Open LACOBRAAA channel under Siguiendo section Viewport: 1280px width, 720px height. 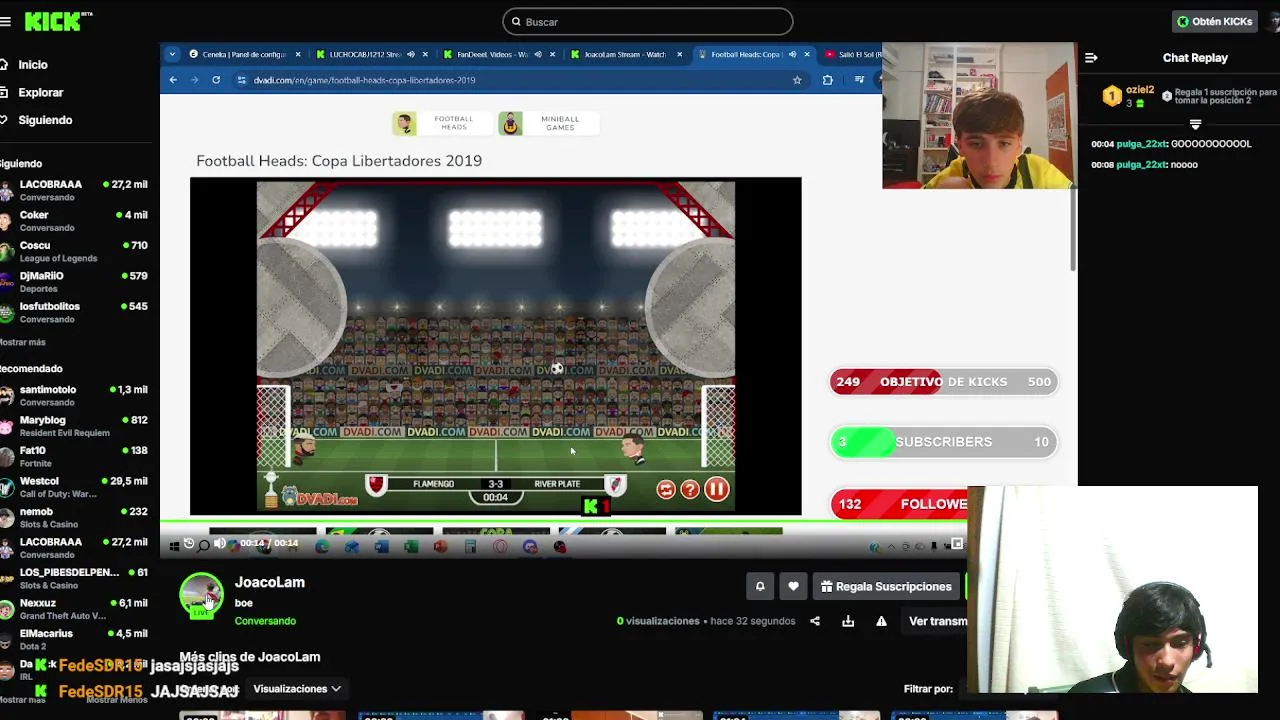pyautogui.click(x=75, y=190)
